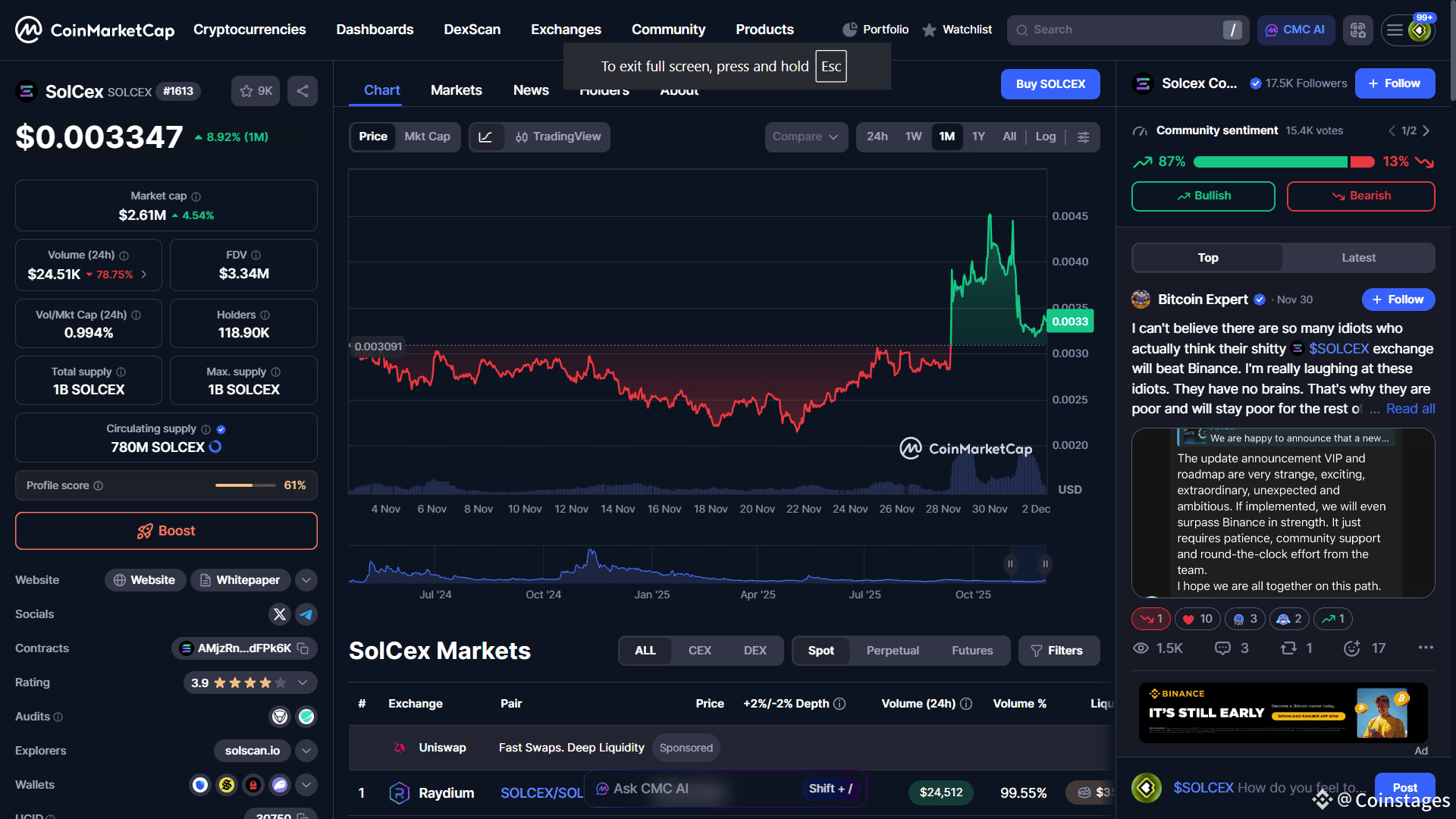
Task: Click the share icon next to SolCex
Action: point(303,91)
